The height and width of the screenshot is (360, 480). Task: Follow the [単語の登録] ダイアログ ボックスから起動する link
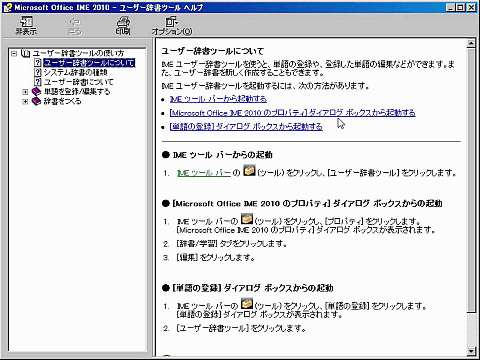(246, 127)
